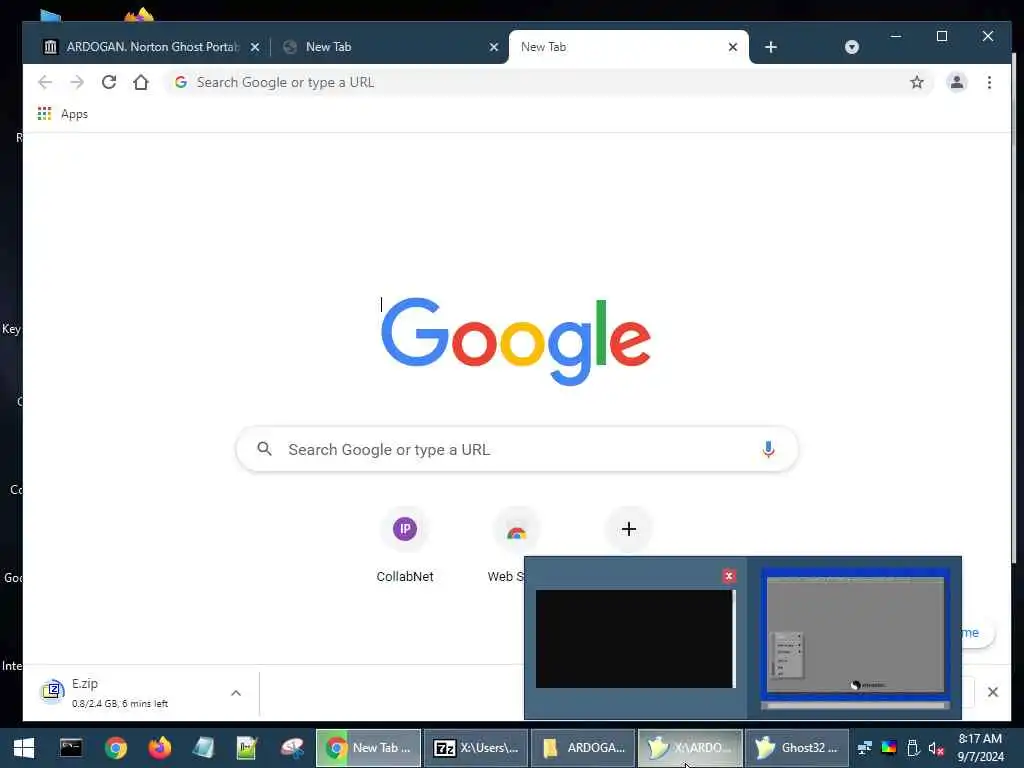The height and width of the screenshot is (768, 1024).
Task: Open the tab search dropdown circle
Action: tap(852, 47)
